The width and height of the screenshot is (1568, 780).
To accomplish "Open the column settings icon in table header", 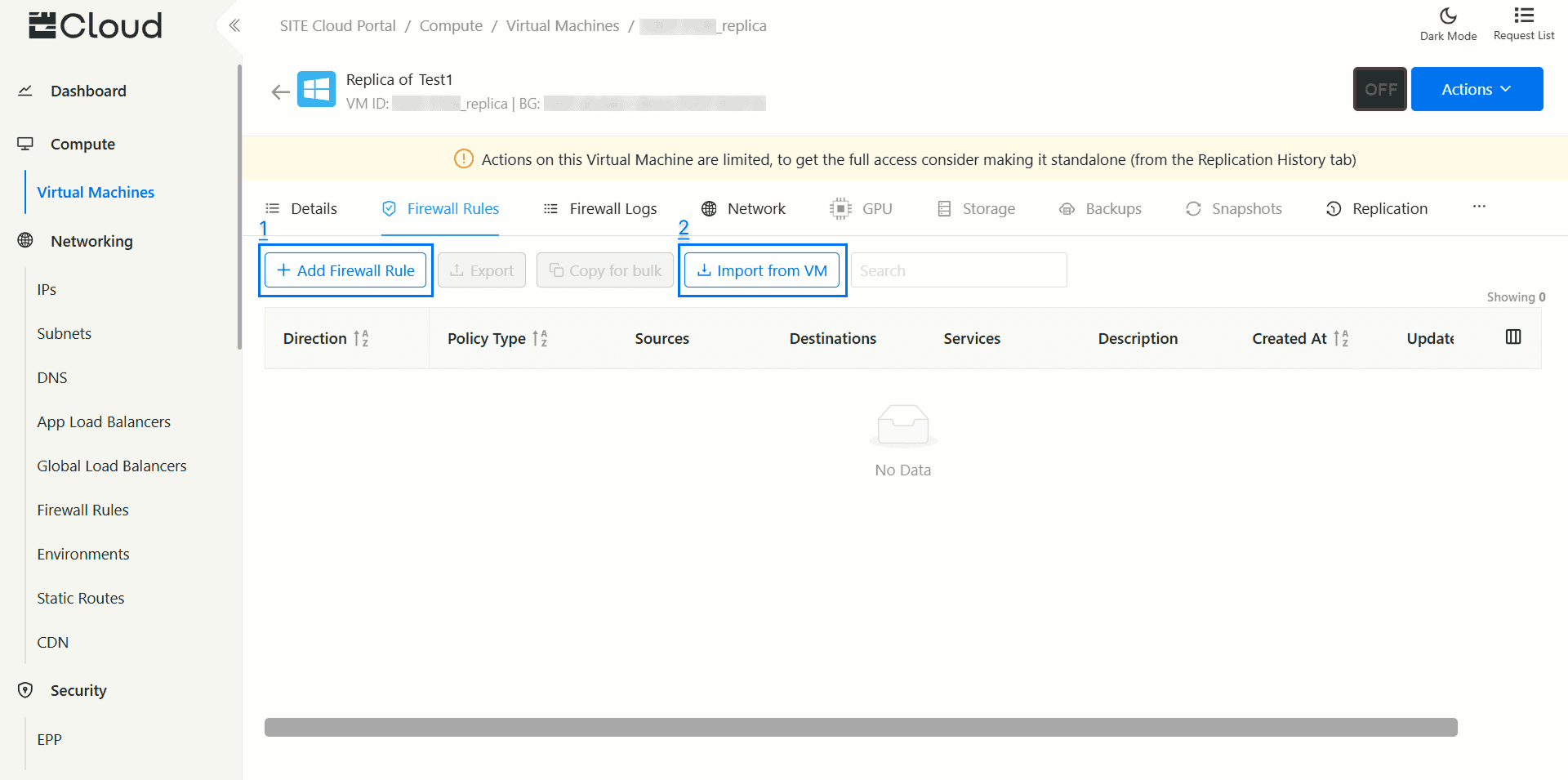I will (1512, 337).
